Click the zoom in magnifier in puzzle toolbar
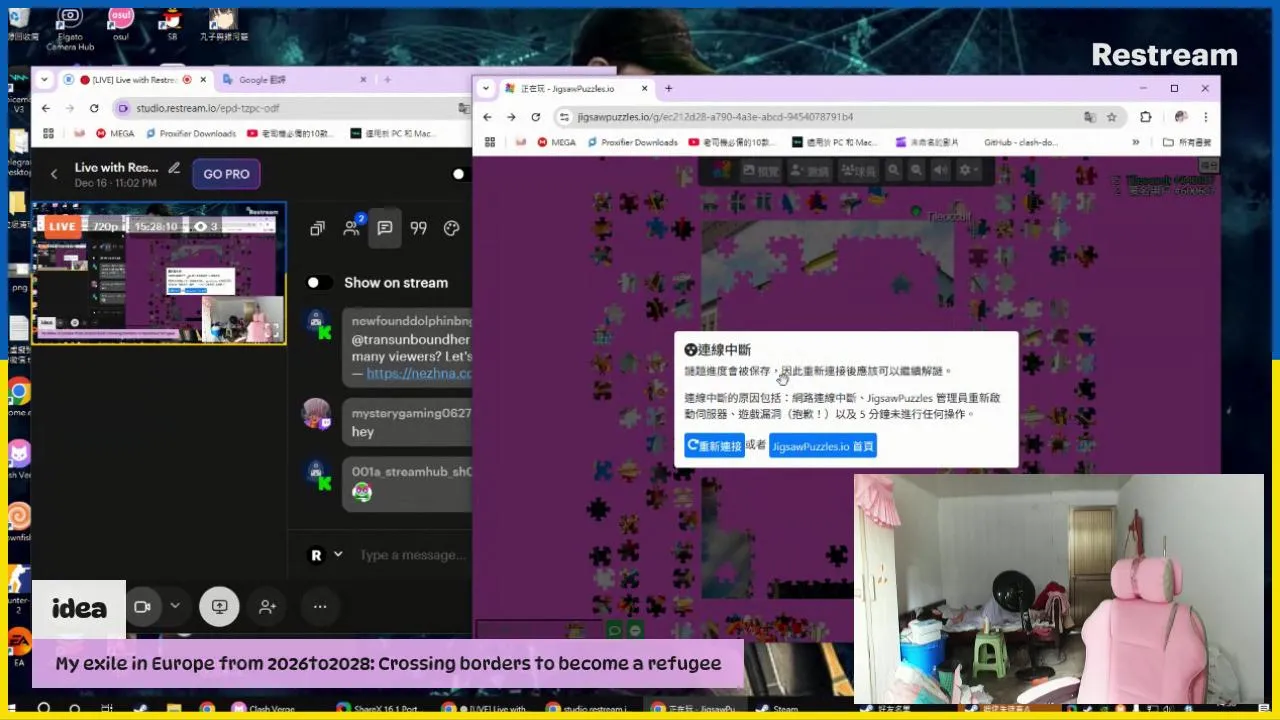Image resolution: width=1280 pixels, height=720 pixels. click(894, 171)
